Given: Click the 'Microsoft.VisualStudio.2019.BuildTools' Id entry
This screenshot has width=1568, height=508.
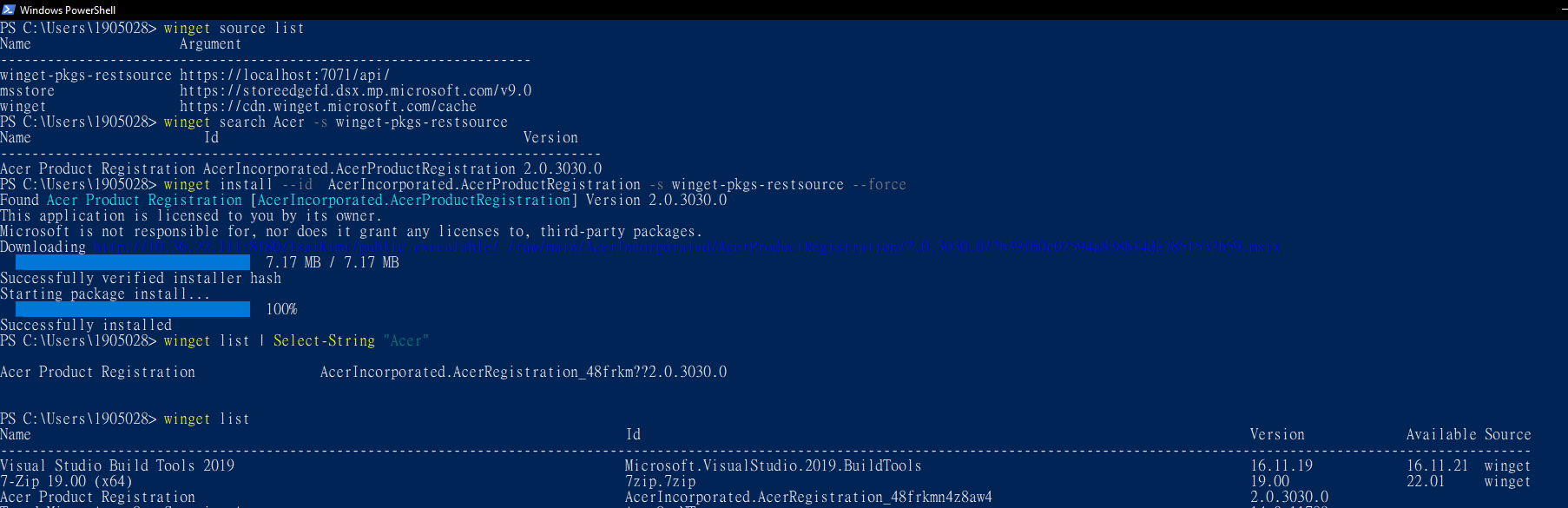Looking at the screenshot, I should (774, 466).
